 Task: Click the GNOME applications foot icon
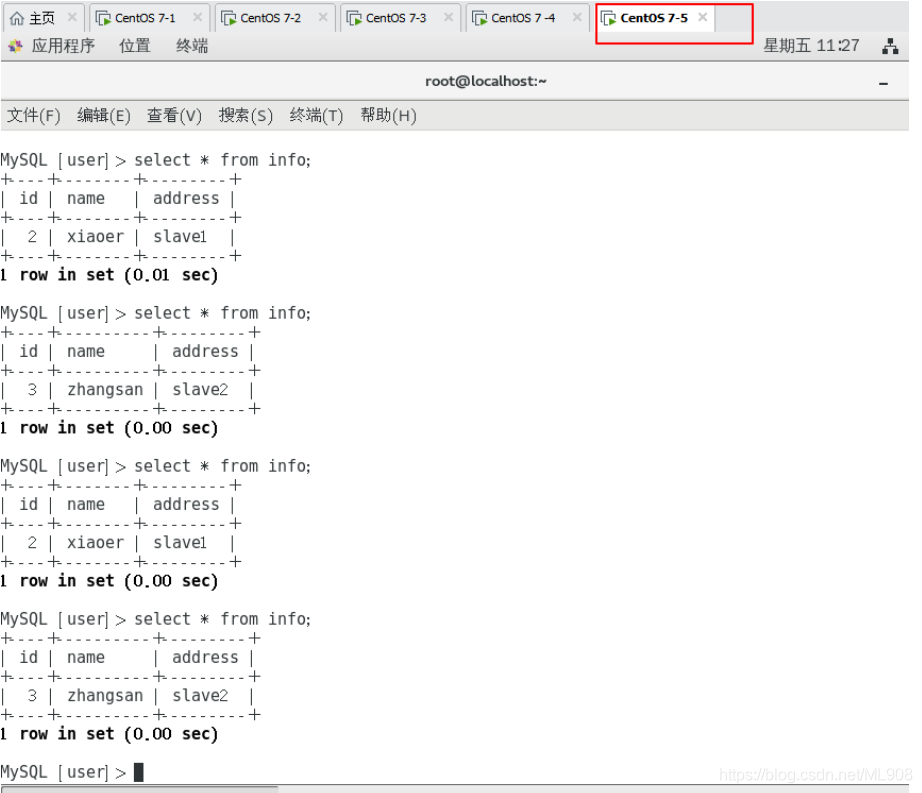15,46
